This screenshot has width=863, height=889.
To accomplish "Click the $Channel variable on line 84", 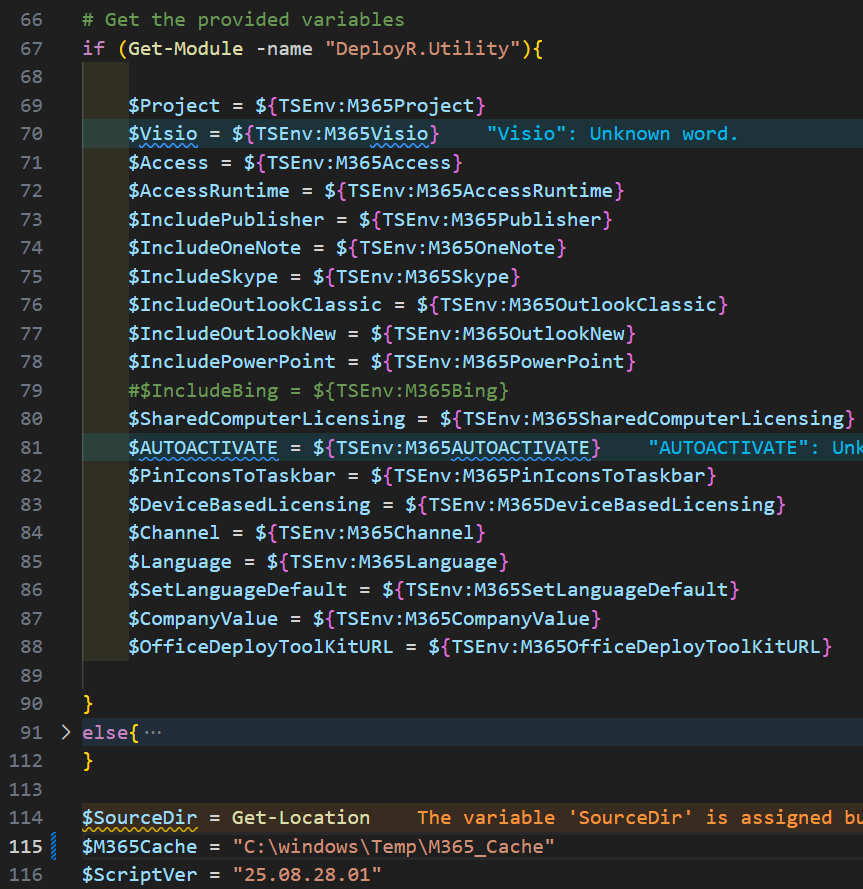I will (174, 533).
